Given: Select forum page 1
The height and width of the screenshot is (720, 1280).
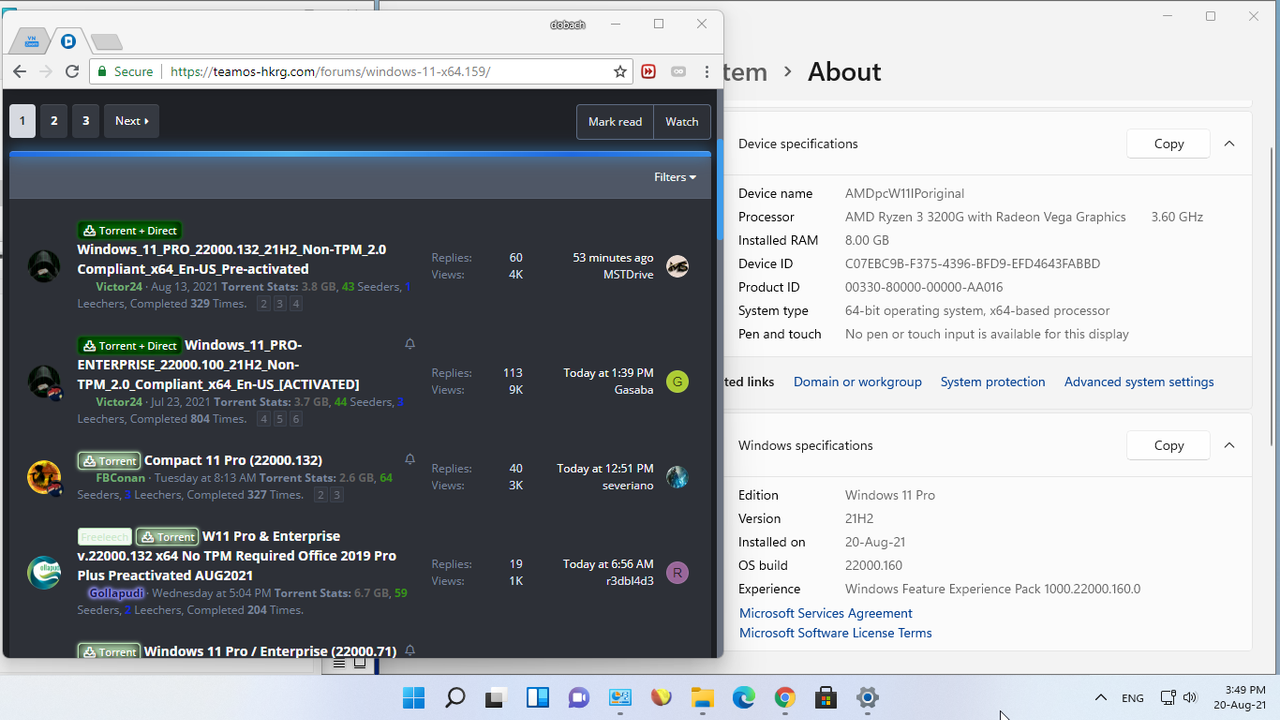Looking at the screenshot, I should click(x=22, y=121).
